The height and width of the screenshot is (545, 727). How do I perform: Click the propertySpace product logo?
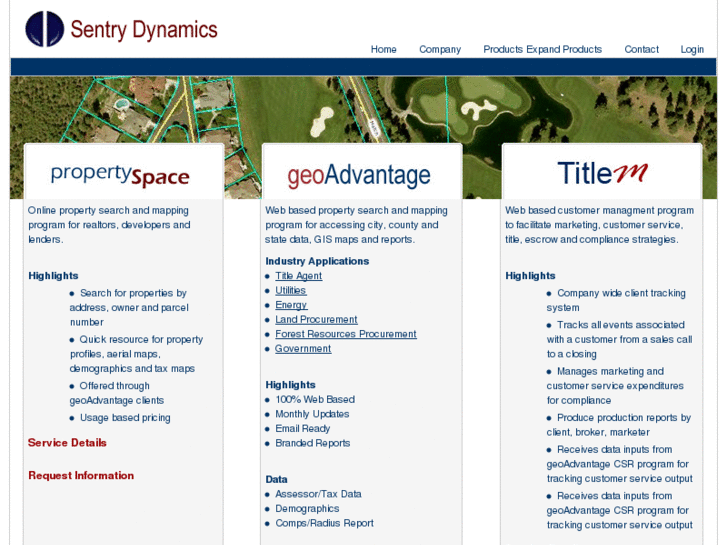(x=120, y=175)
